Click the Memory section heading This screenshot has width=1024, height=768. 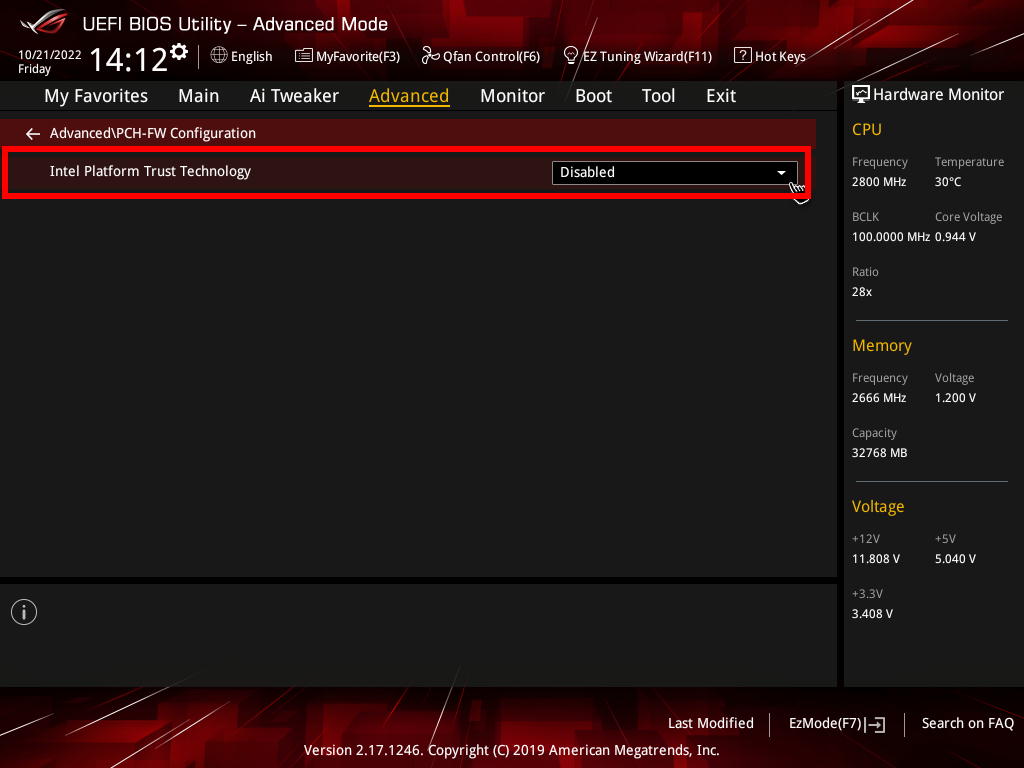(882, 345)
